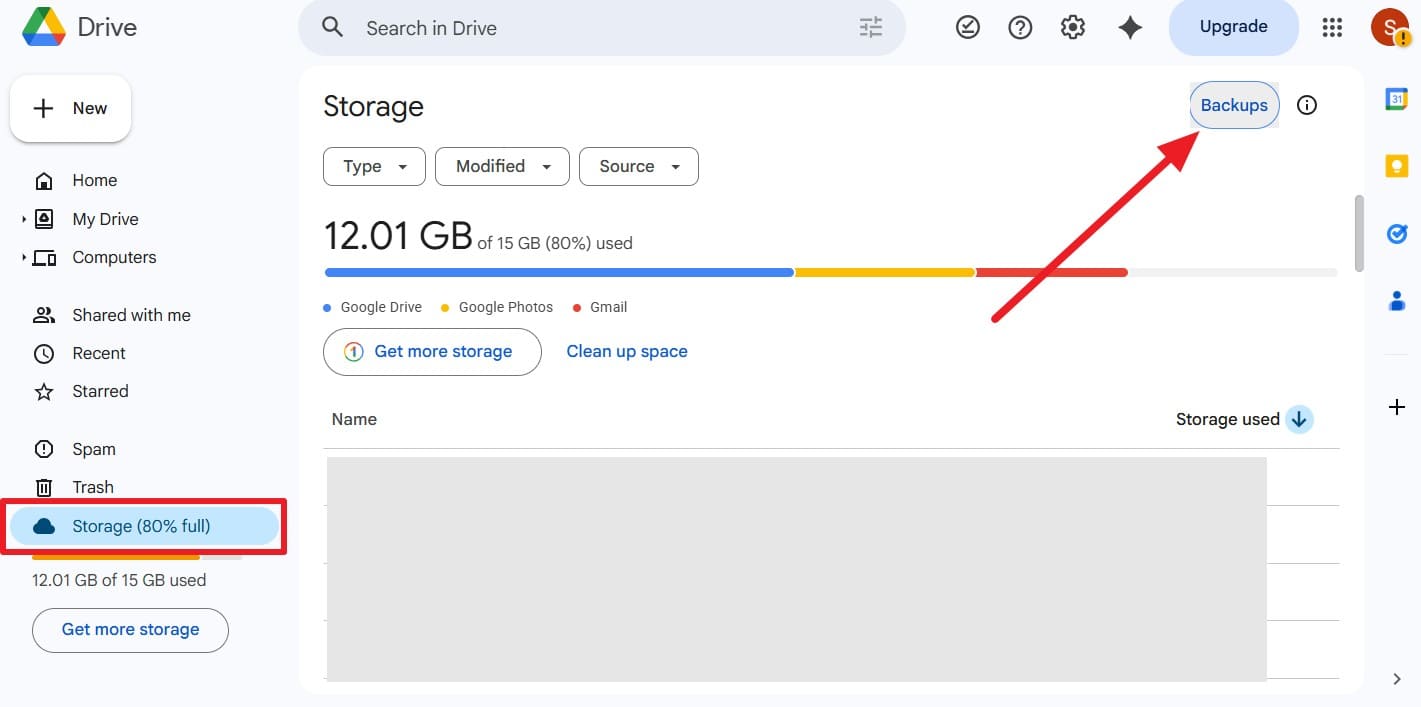Image resolution: width=1421 pixels, height=707 pixels.
Task: Click the blue Google Drive usage bar segment
Action: coord(559,272)
